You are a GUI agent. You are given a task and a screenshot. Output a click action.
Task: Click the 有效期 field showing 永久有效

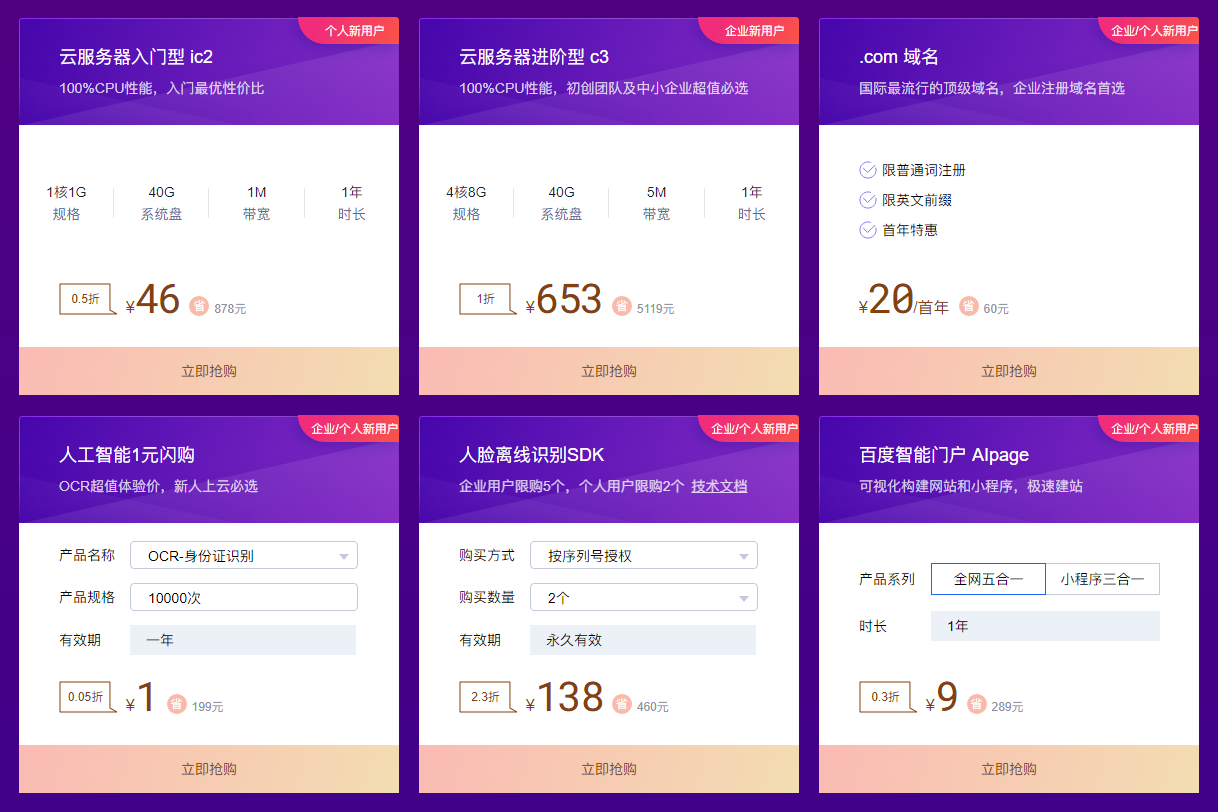point(643,640)
